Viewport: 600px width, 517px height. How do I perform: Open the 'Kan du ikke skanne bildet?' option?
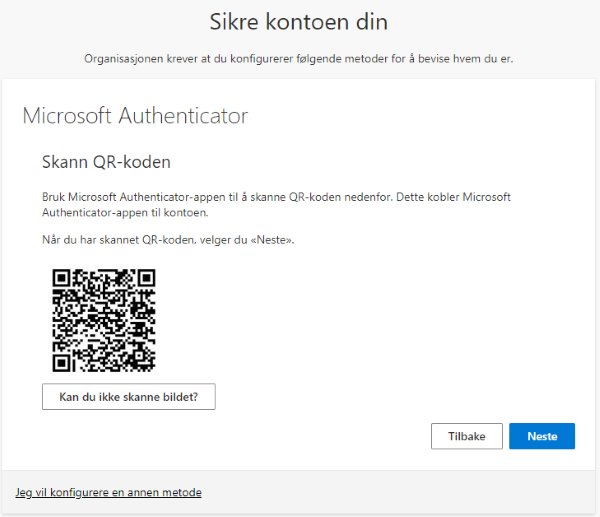[x=129, y=396]
